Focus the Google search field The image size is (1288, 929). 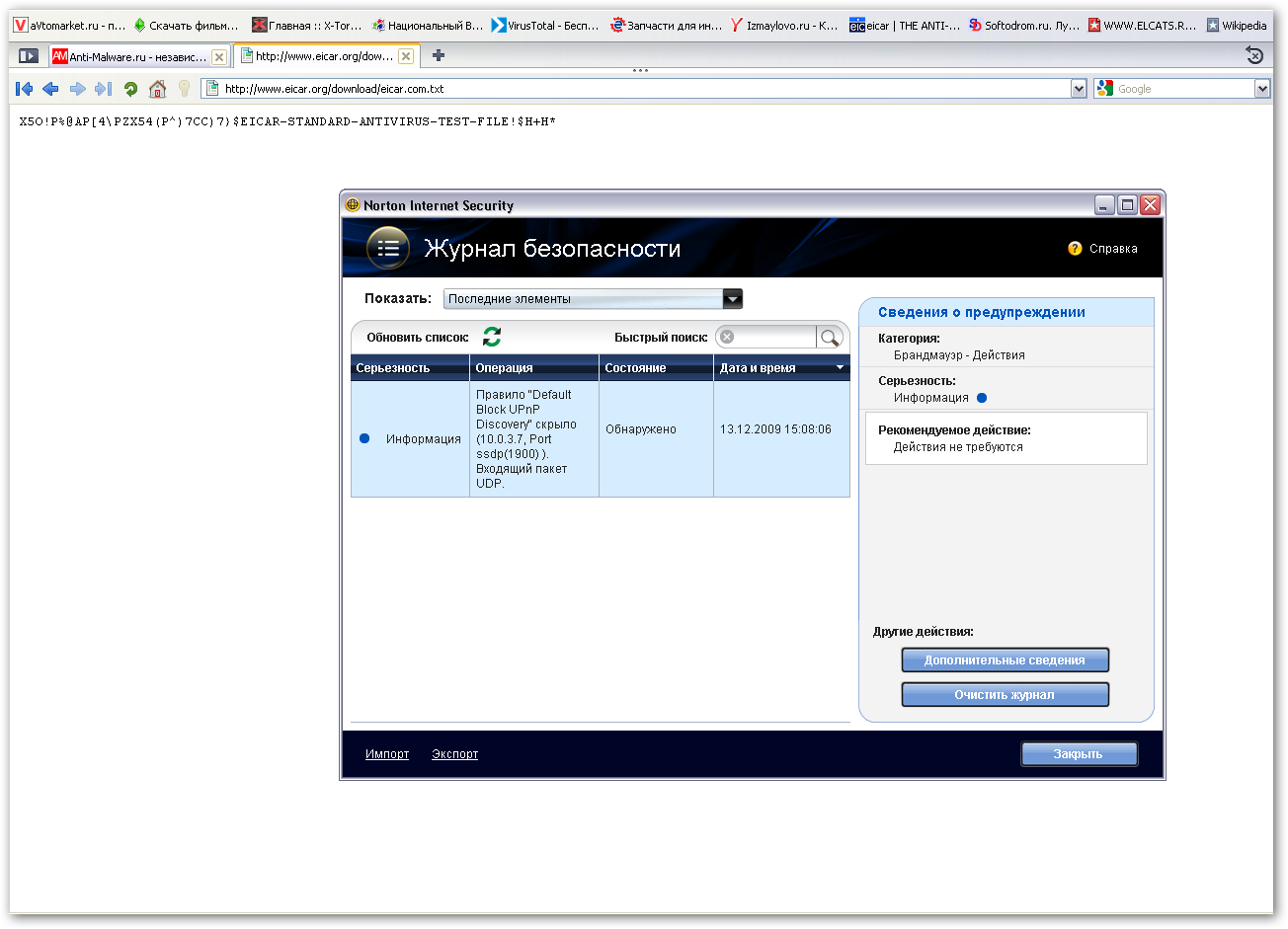coord(1183,89)
